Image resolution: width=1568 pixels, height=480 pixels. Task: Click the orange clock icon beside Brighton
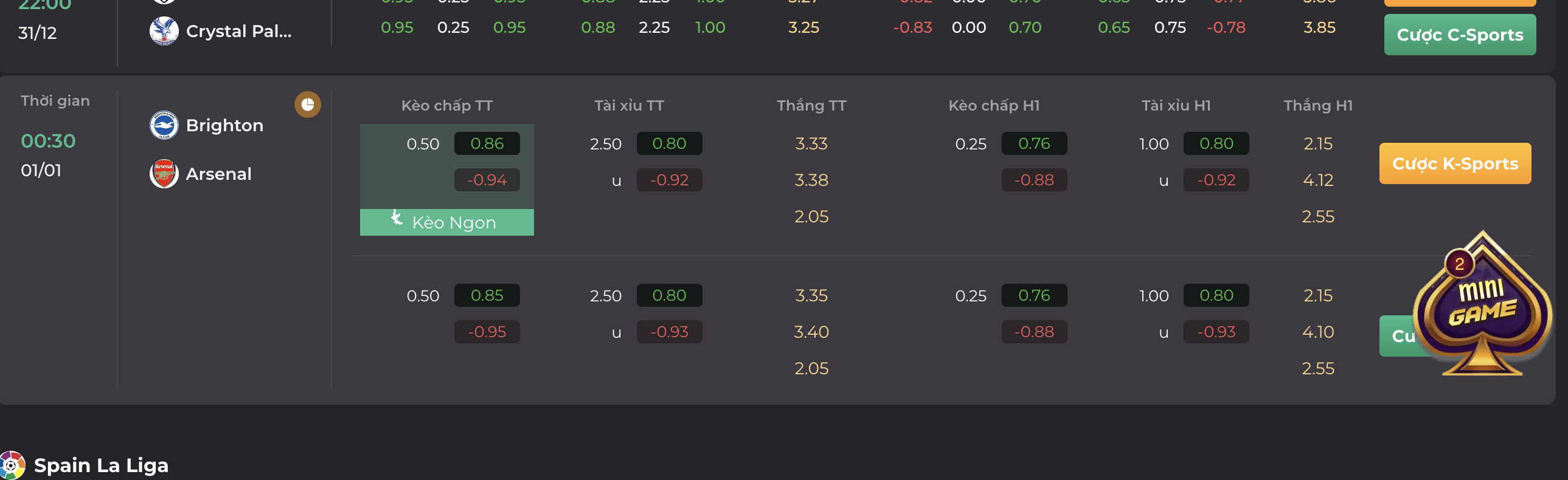[x=307, y=105]
